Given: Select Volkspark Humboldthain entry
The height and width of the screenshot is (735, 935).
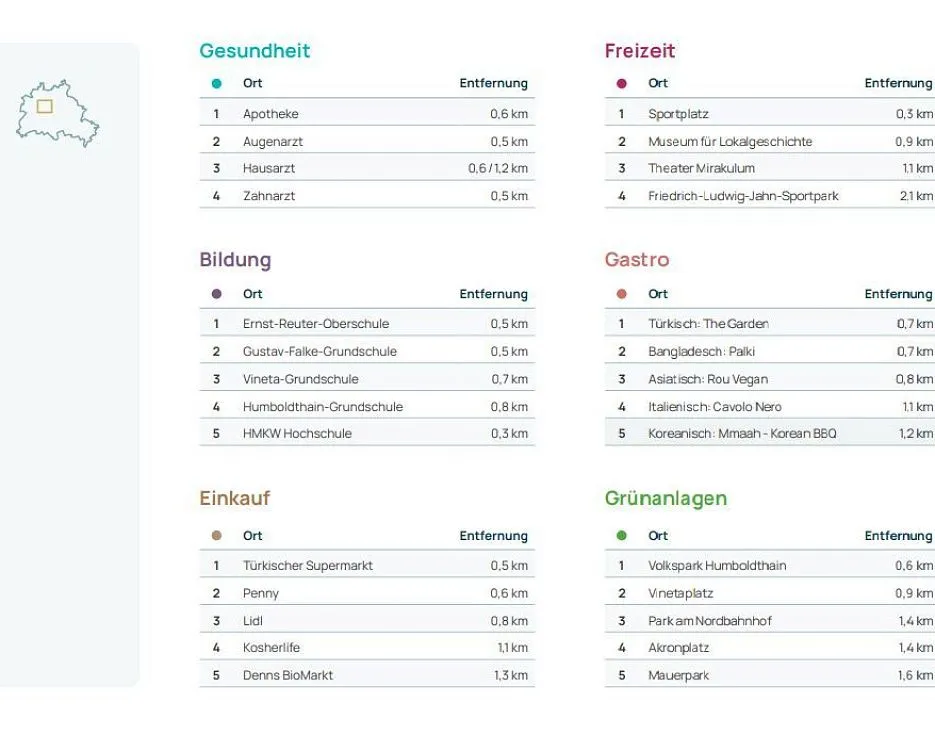Looking at the screenshot, I should [x=717, y=566].
